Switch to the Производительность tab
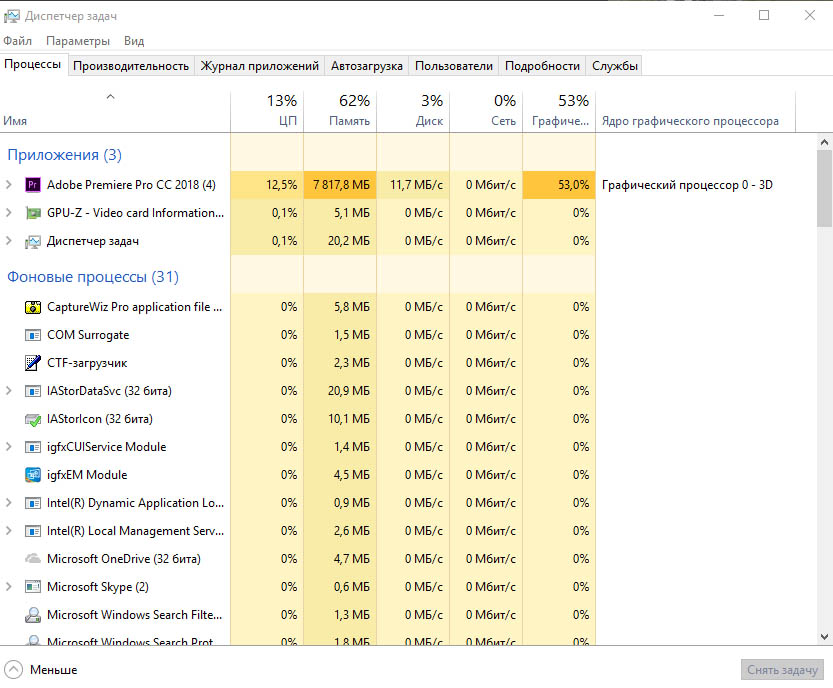The height and width of the screenshot is (688, 833). 131,66
